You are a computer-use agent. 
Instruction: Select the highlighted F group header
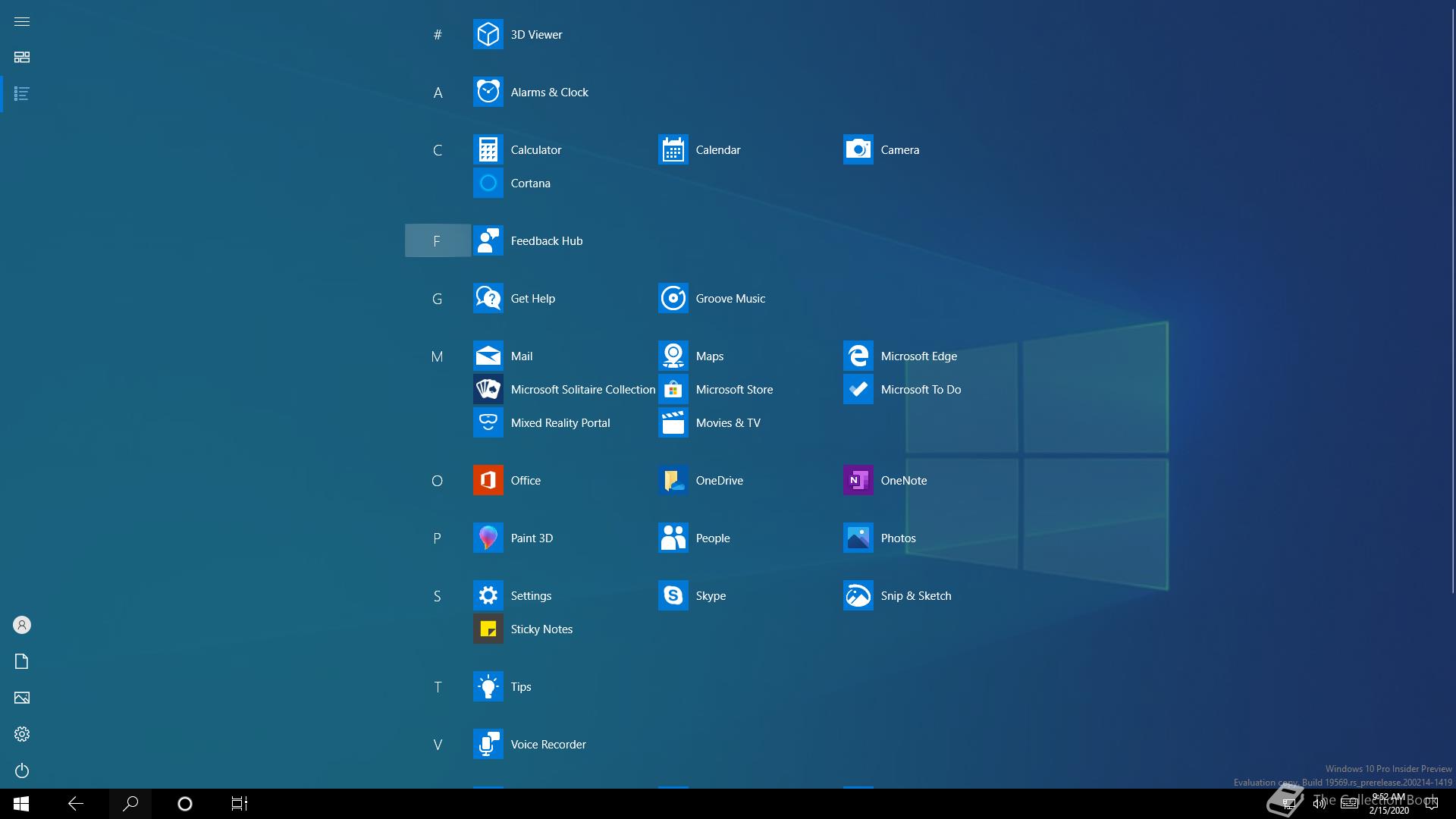438,240
